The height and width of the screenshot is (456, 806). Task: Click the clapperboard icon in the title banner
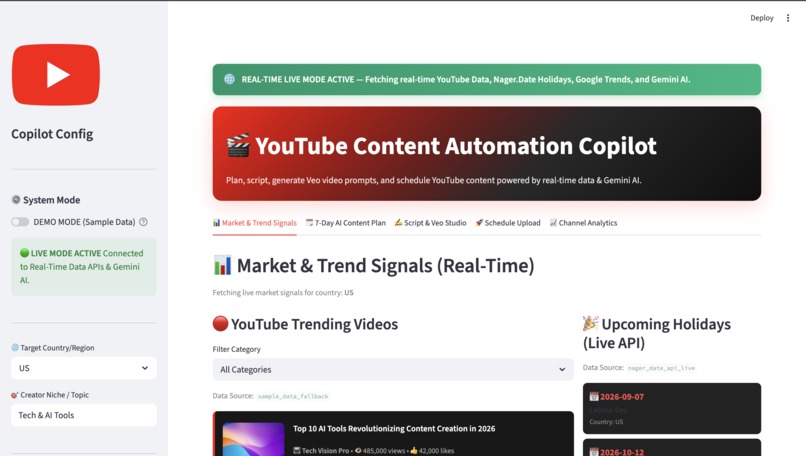(238, 145)
